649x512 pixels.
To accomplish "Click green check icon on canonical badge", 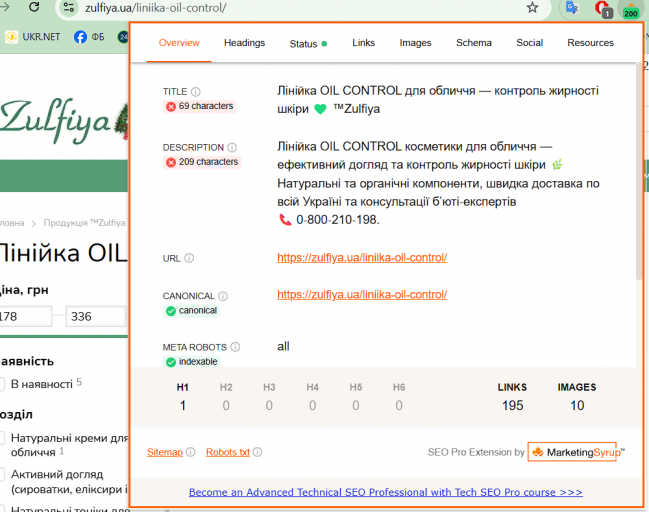I will click(171, 311).
